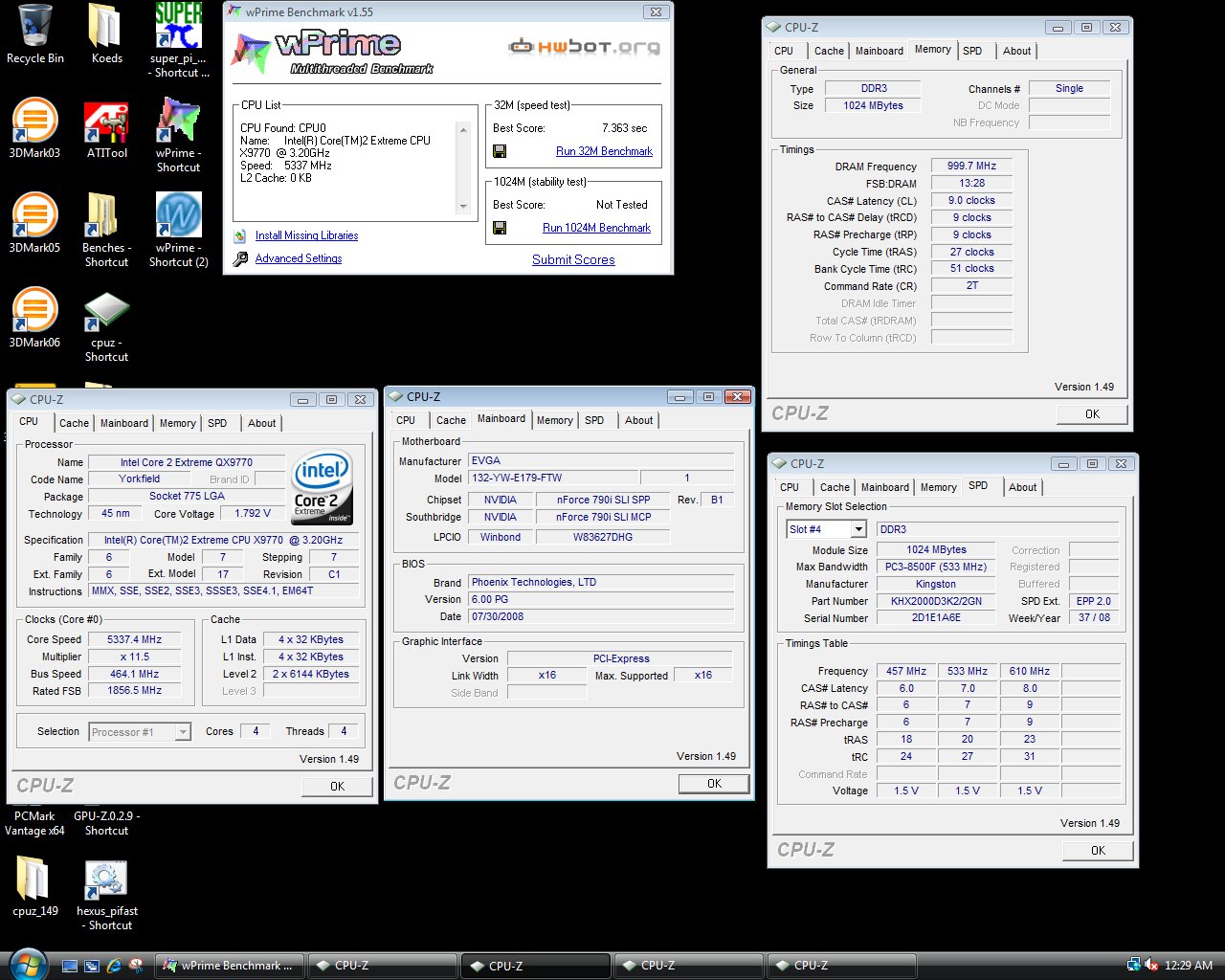1225x980 pixels.
Task: Click the volume muted tray icon
Action: 1151,966
